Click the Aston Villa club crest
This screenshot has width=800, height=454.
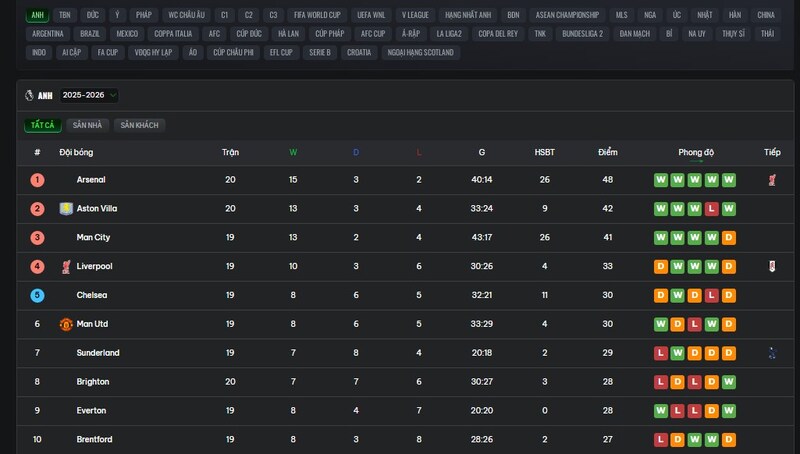[66, 209]
